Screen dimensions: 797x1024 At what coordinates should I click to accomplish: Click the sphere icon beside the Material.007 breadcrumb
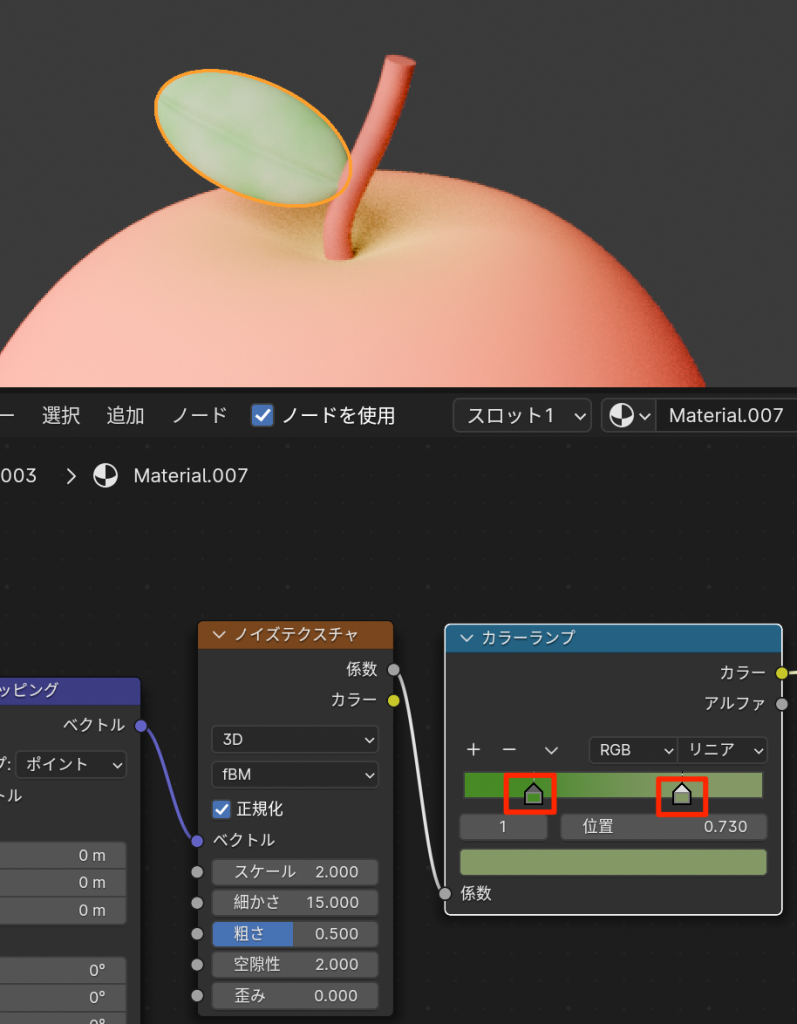(x=105, y=476)
